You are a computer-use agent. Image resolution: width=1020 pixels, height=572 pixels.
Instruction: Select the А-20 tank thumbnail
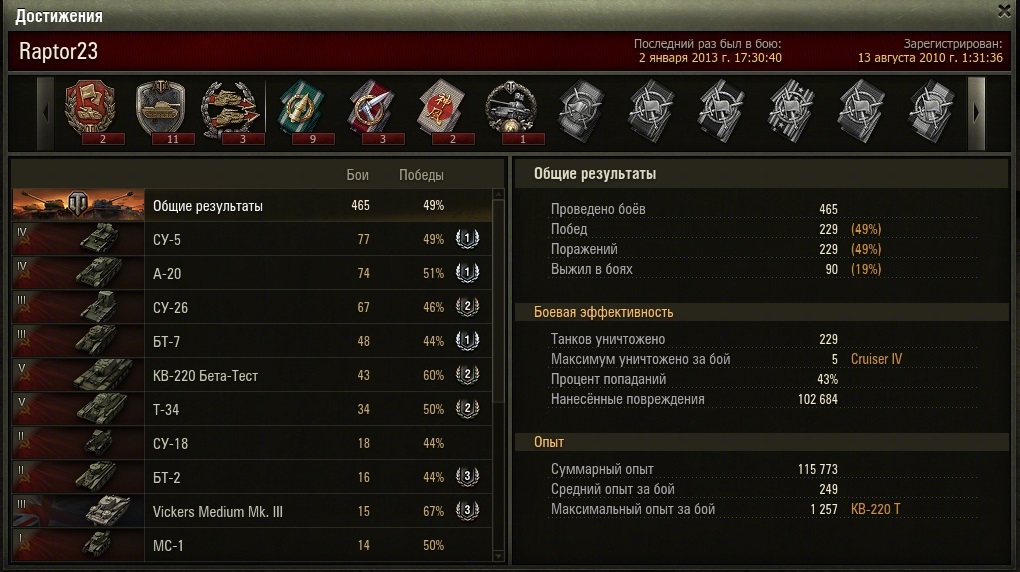(x=78, y=273)
